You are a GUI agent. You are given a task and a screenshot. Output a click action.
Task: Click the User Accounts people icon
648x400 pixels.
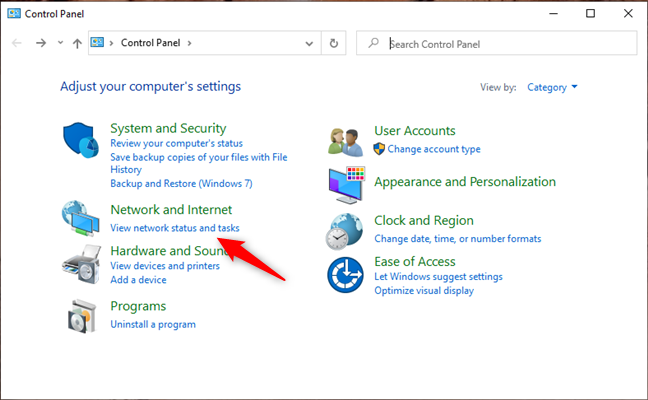[x=346, y=139]
